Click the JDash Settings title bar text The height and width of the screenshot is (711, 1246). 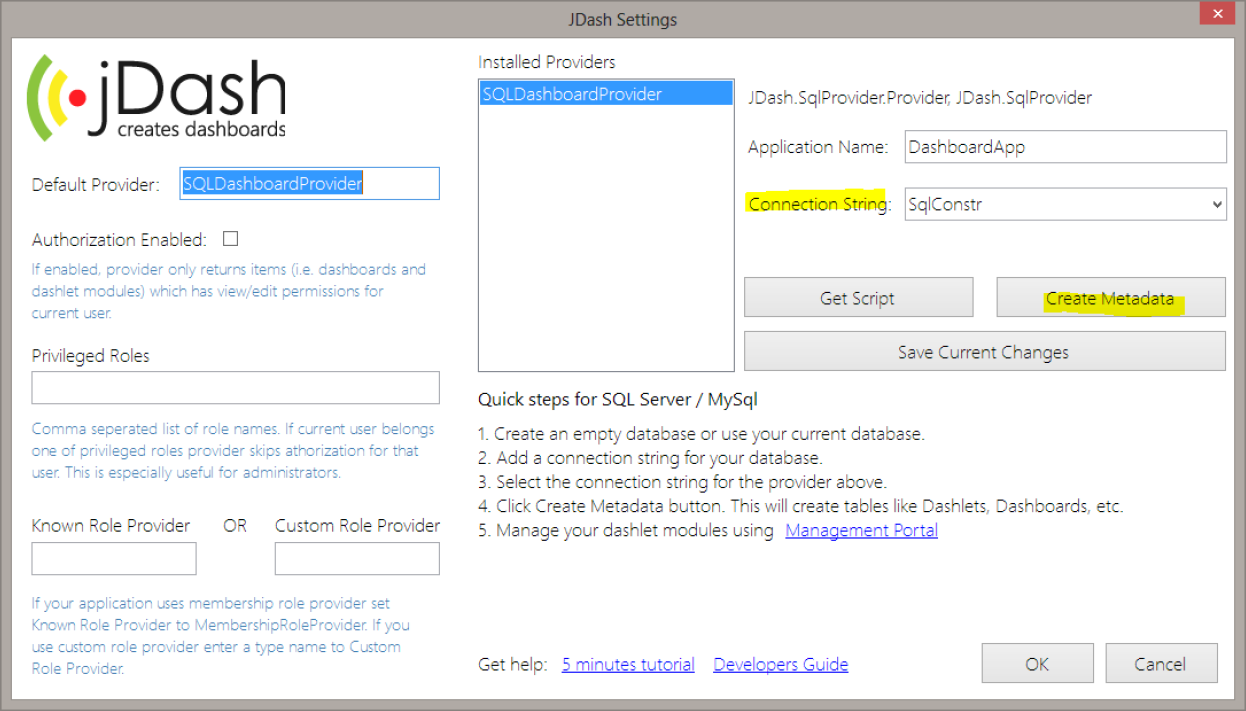(622, 19)
